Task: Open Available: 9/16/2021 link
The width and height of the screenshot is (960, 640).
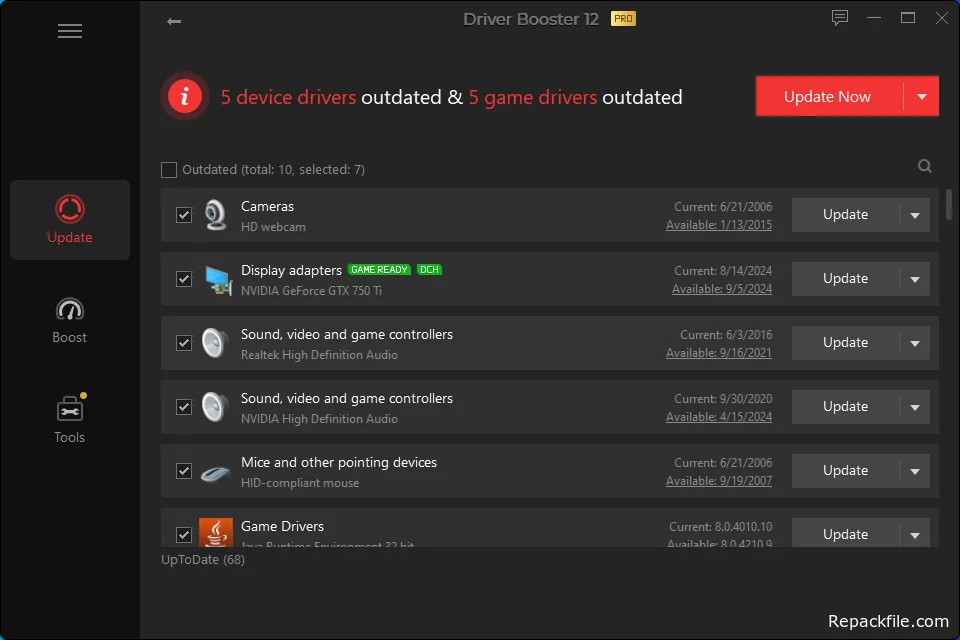Action: pyautogui.click(x=719, y=353)
